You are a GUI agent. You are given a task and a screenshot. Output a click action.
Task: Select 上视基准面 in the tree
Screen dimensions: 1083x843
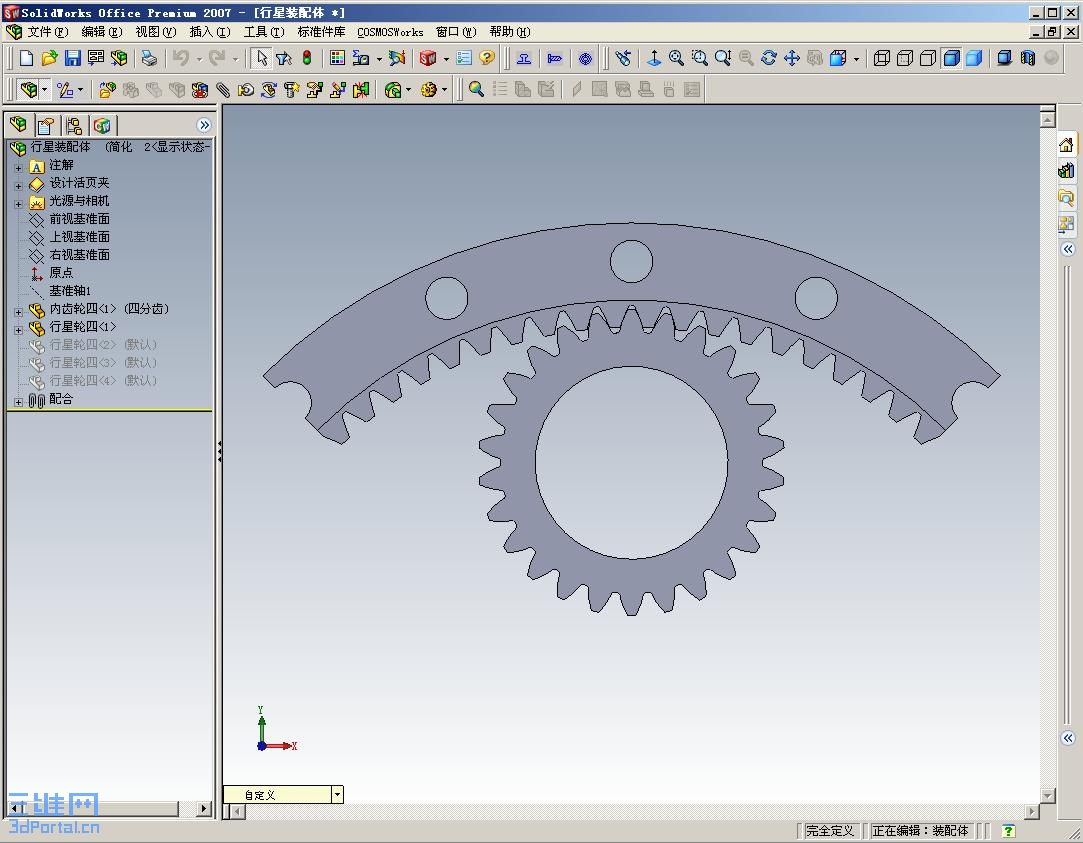pos(79,237)
